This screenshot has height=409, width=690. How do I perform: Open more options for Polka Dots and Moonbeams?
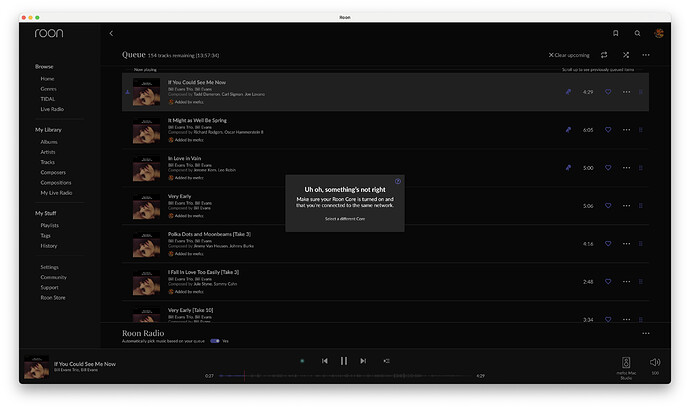pos(626,243)
